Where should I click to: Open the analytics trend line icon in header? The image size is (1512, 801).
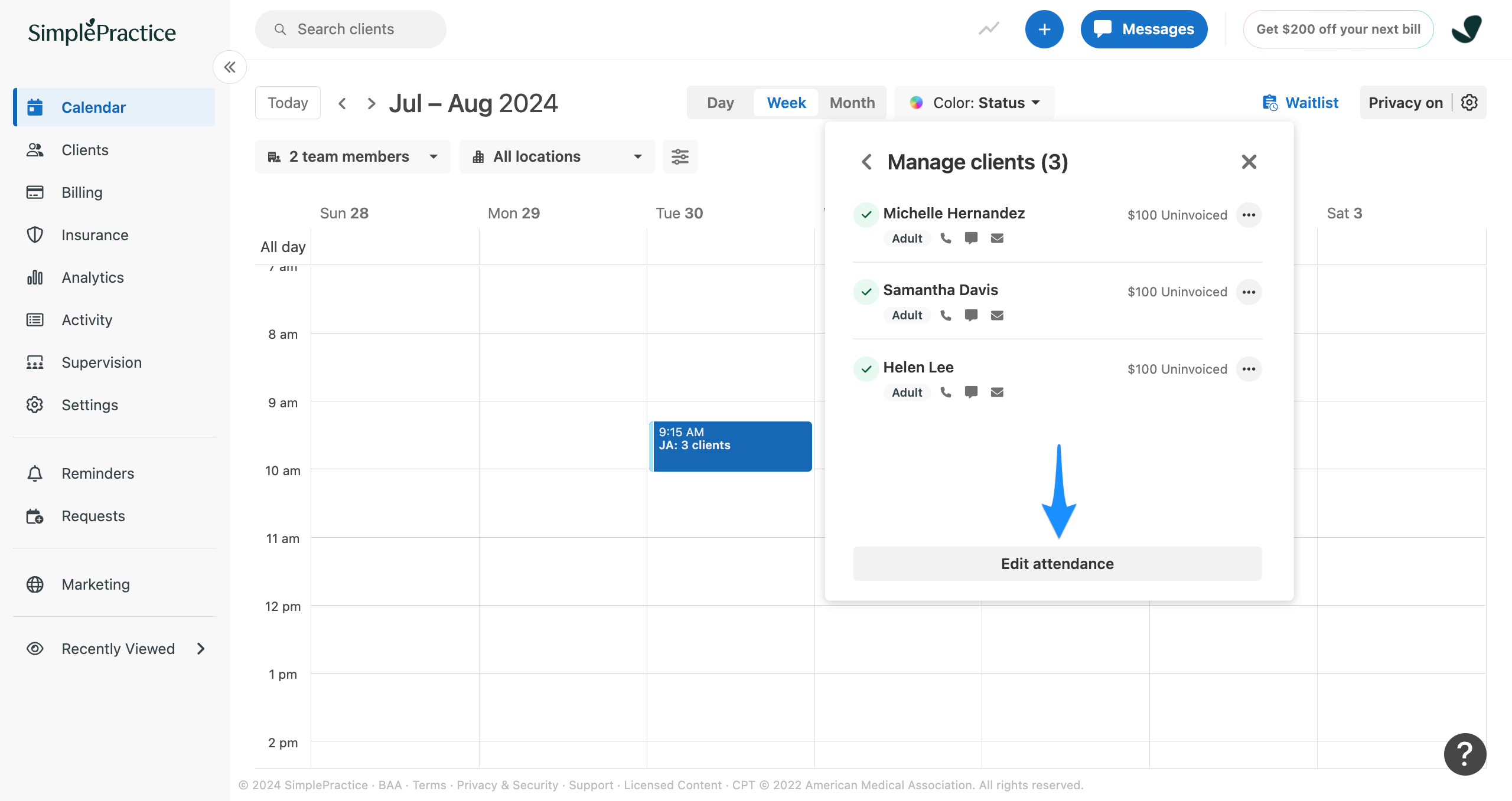(x=989, y=29)
